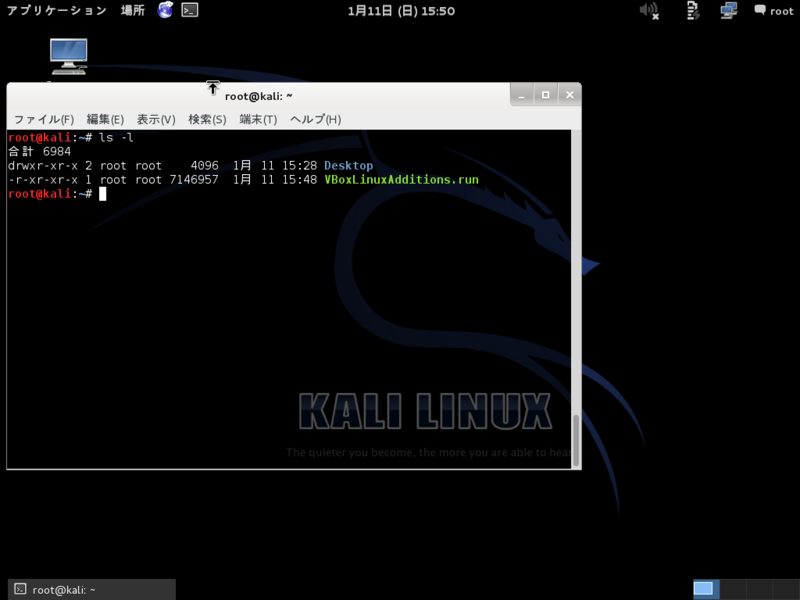Open the power/battery status icon
The width and height of the screenshot is (800, 600).
point(693,10)
